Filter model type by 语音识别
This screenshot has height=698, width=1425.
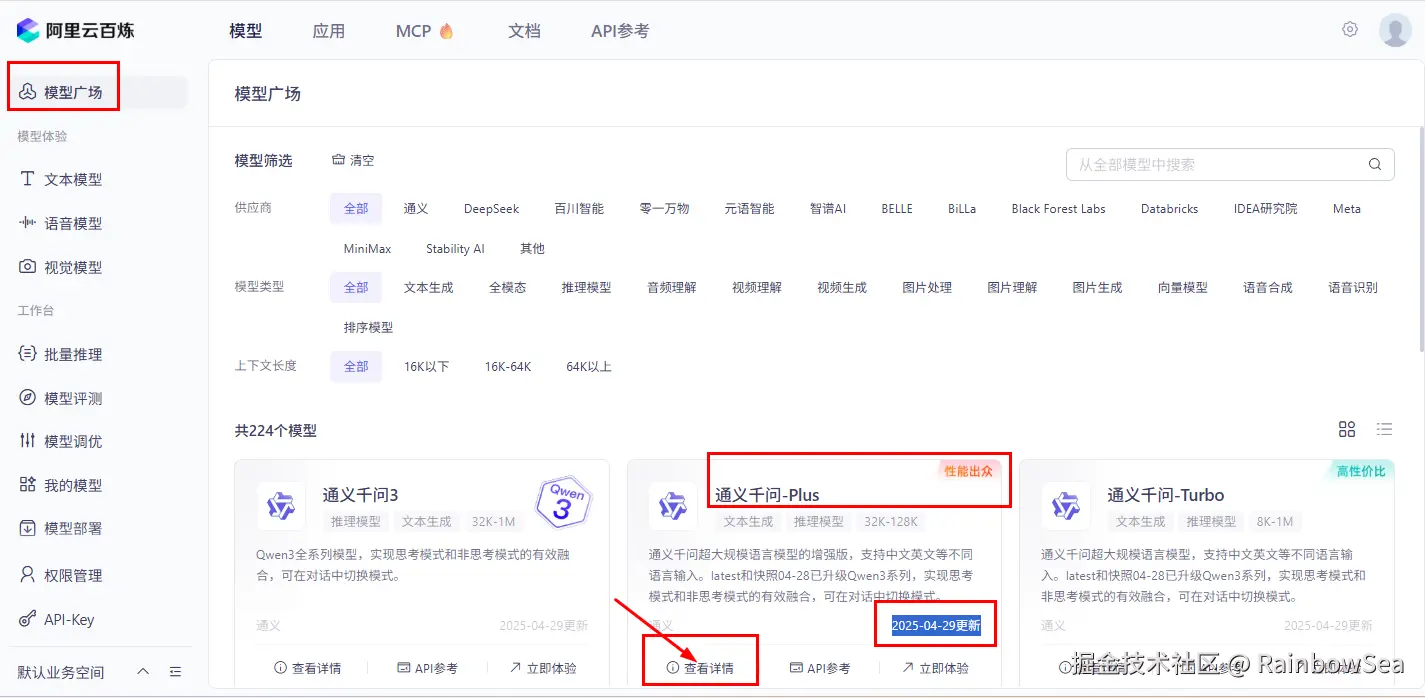(x=1353, y=287)
